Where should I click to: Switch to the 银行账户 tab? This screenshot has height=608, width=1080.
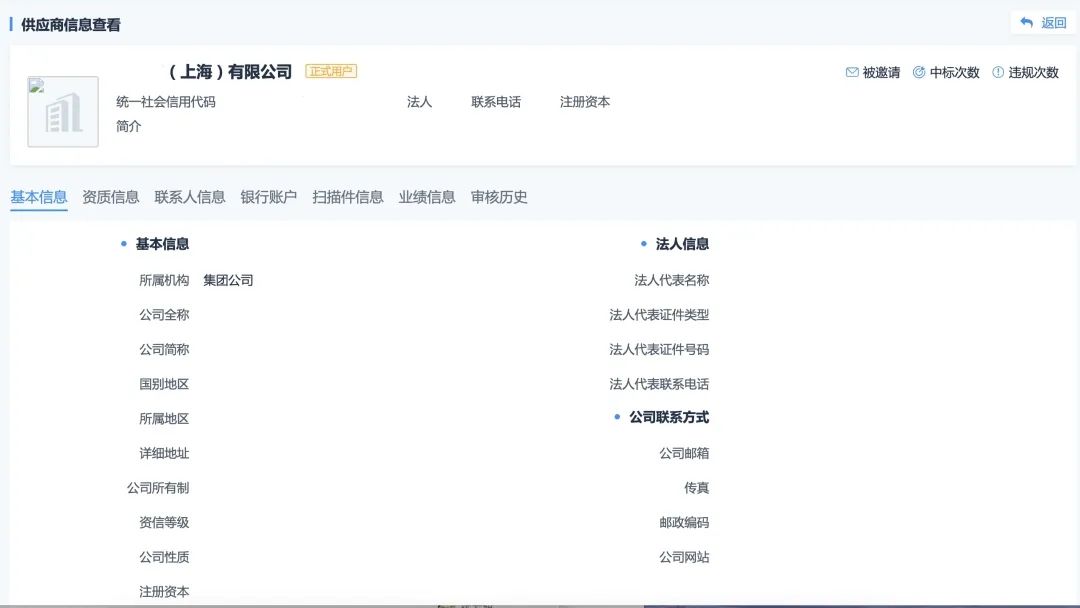(x=269, y=196)
